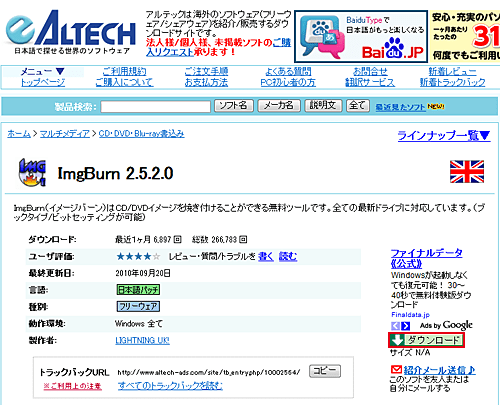Expand ラインナップ一覧▼ lineup list
The height and width of the screenshot is (405, 500).
pyautogui.click(x=444, y=135)
